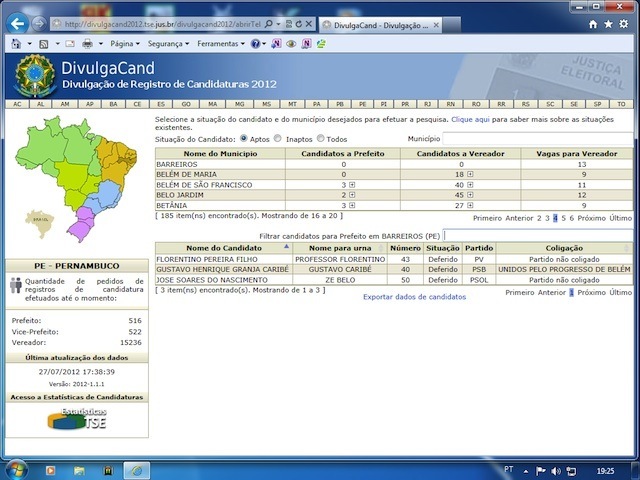
Task: Go to Próximo page of municipalities
Action: 593,217
